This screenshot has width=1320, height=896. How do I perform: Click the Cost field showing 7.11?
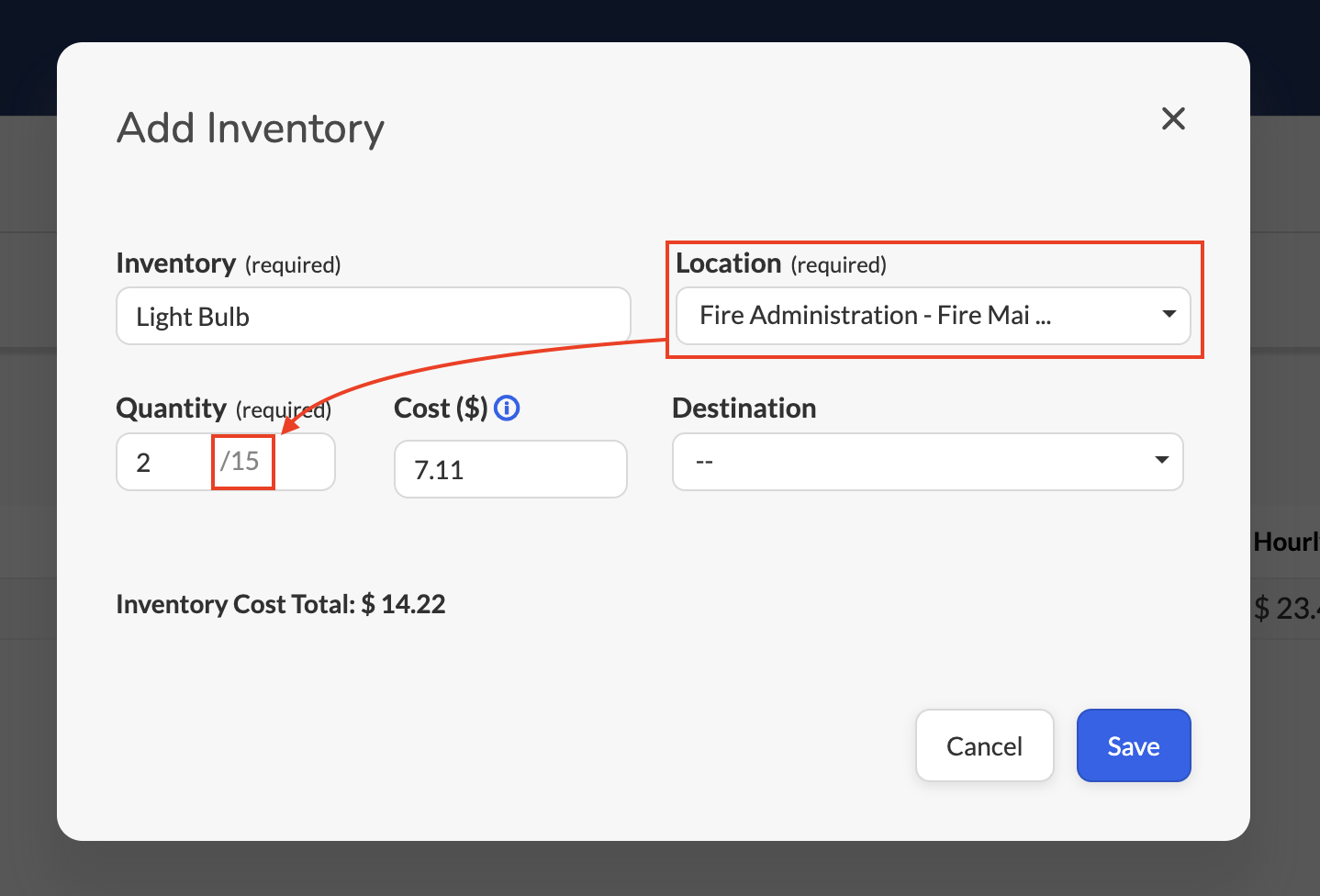click(510, 469)
